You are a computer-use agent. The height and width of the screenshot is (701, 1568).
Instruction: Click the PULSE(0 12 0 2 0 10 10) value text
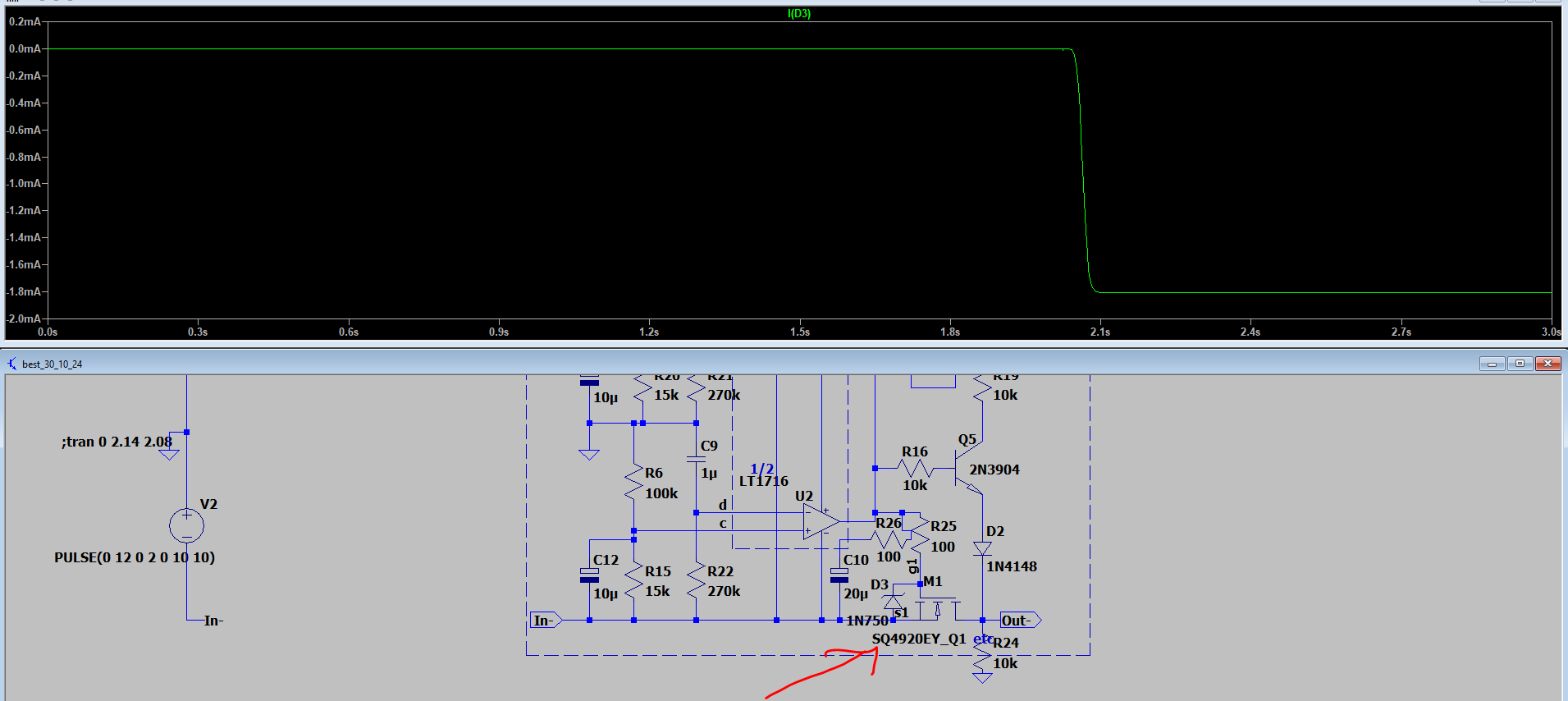coord(135,557)
